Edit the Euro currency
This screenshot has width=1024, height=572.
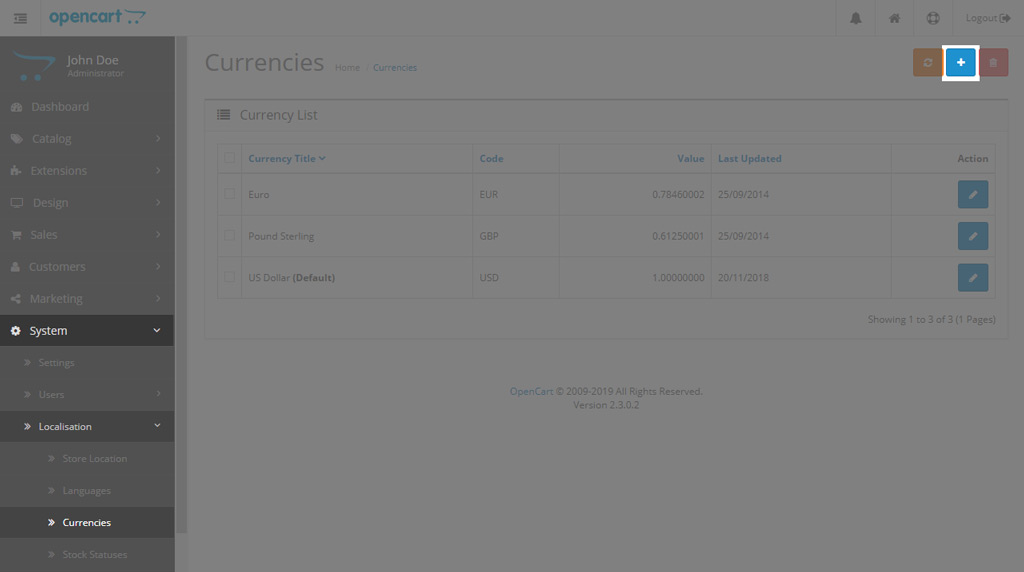(x=972, y=195)
